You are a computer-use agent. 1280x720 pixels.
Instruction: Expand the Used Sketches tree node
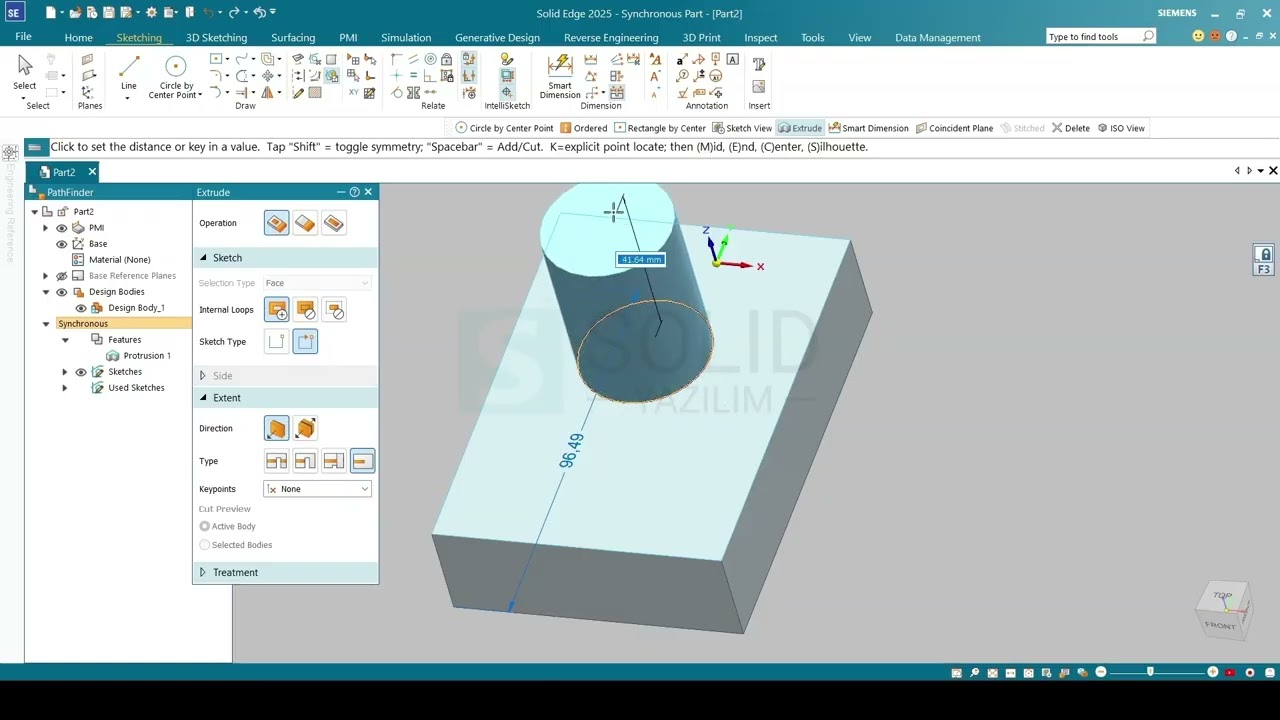(65, 388)
